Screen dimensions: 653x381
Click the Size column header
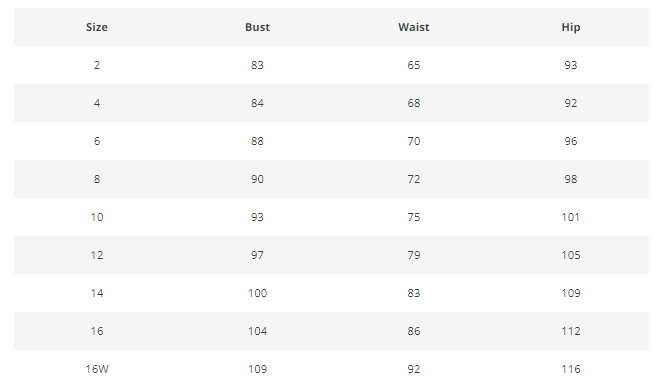pyautogui.click(x=97, y=27)
